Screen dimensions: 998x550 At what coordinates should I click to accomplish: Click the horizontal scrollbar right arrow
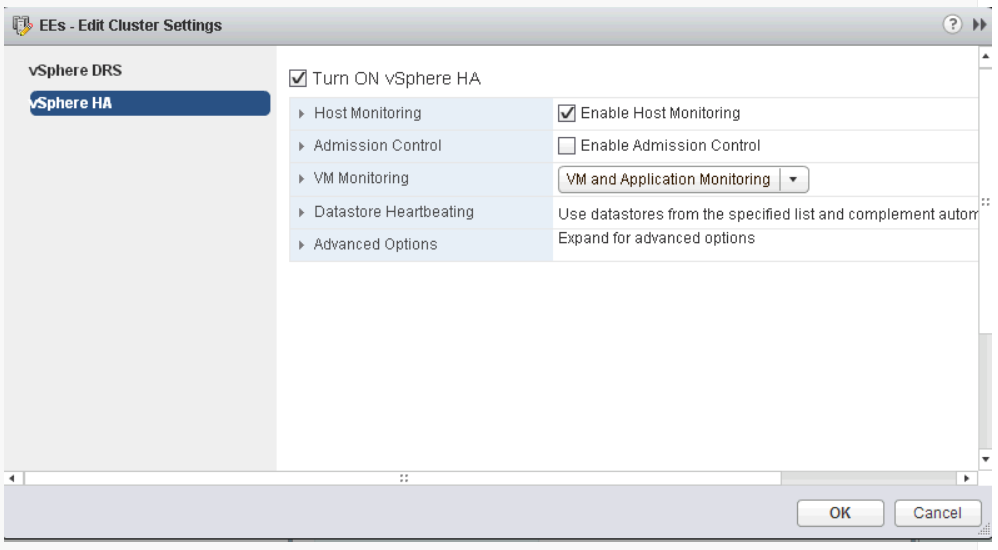964,478
